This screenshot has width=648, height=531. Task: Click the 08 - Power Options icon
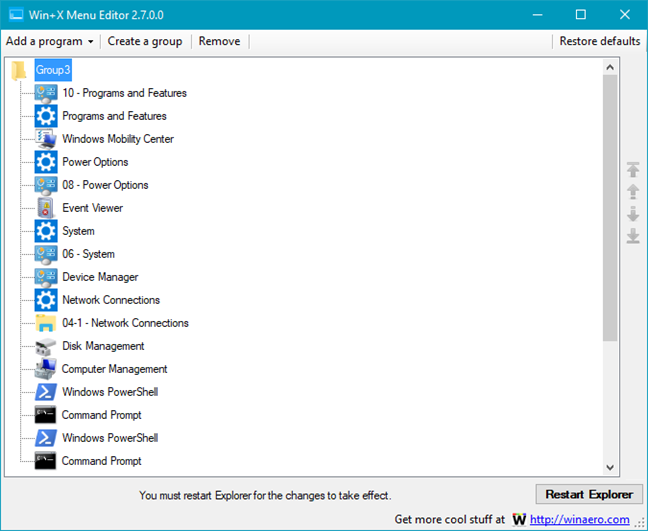tap(46, 185)
